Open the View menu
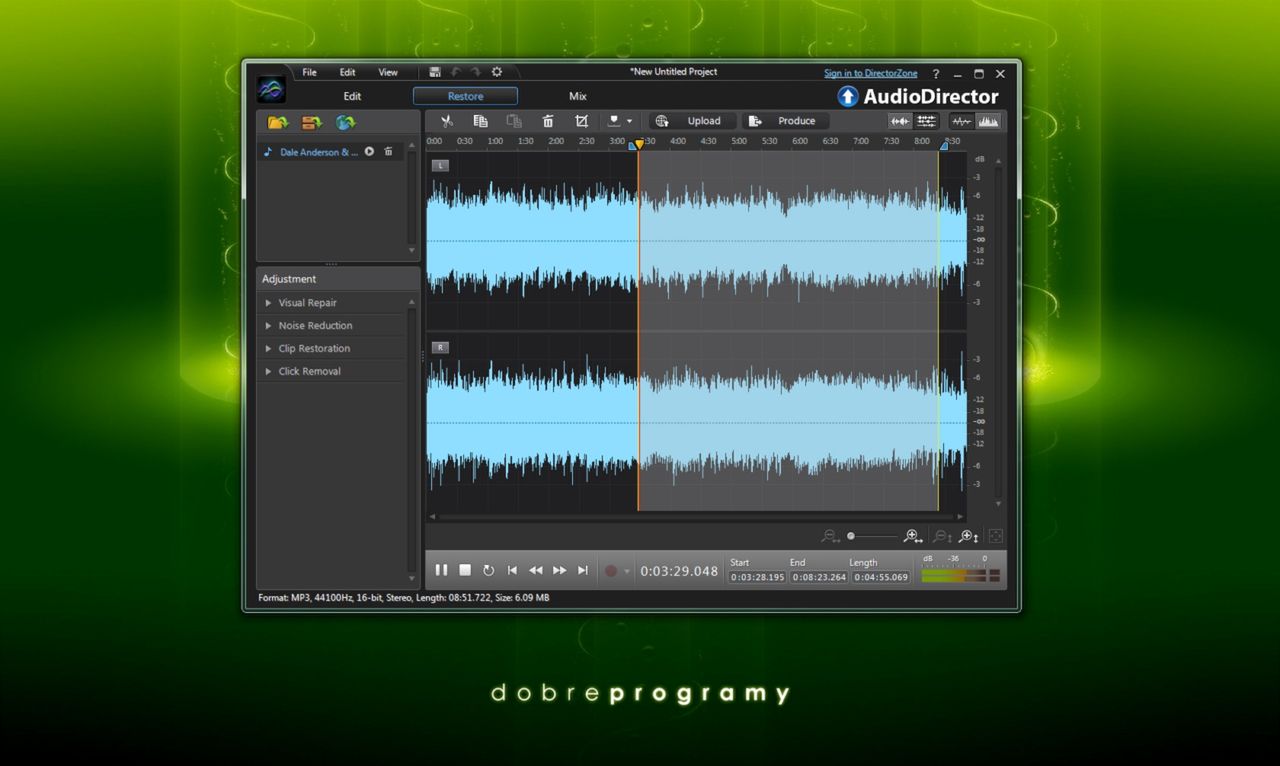1280x766 pixels. (x=388, y=72)
